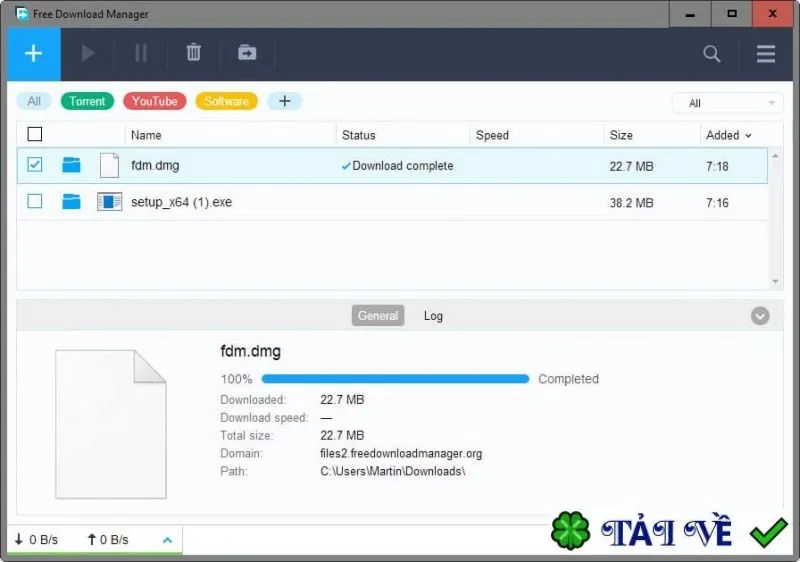The height and width of the screenshot is (562, 800).
Task: Switch to the General tab
Action: coord(378,316)
